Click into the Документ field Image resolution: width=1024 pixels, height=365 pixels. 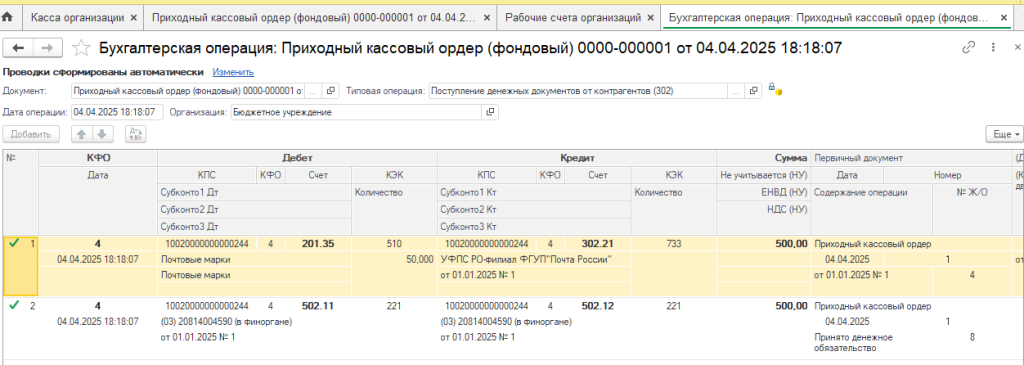[x=189, y=91]
